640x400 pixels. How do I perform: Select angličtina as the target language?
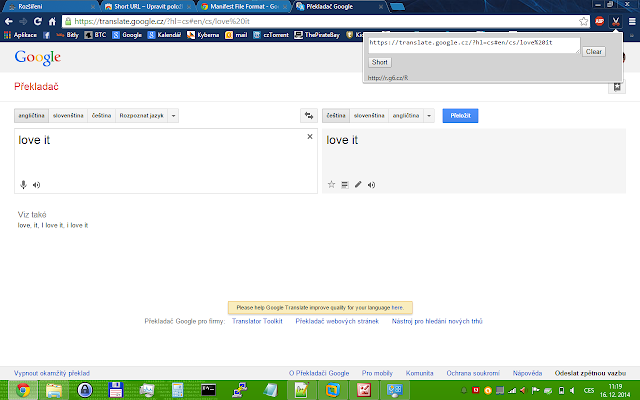[406, 116]
